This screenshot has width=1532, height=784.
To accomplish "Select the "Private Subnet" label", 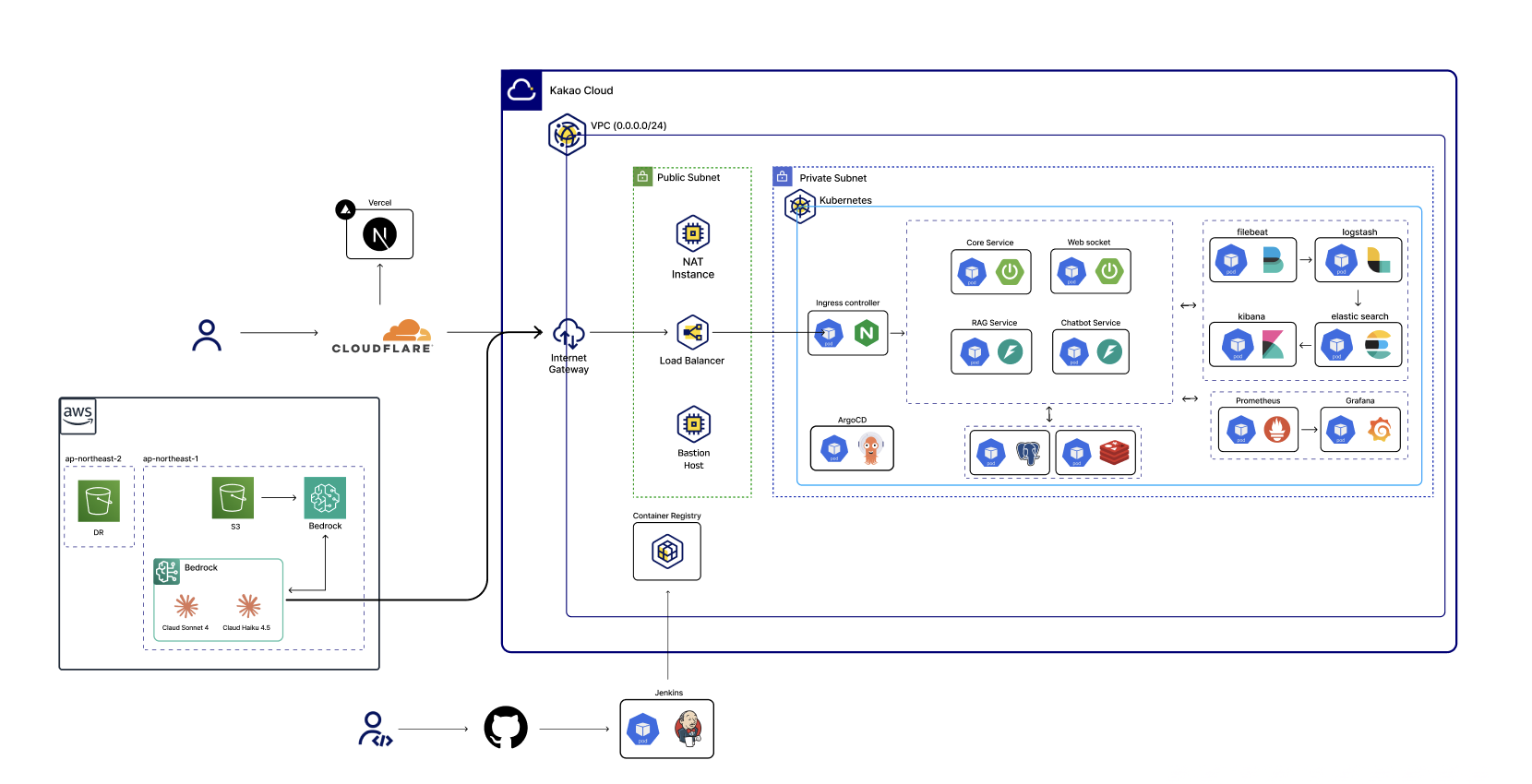I will pyautogui.click(x=833, y=178).
